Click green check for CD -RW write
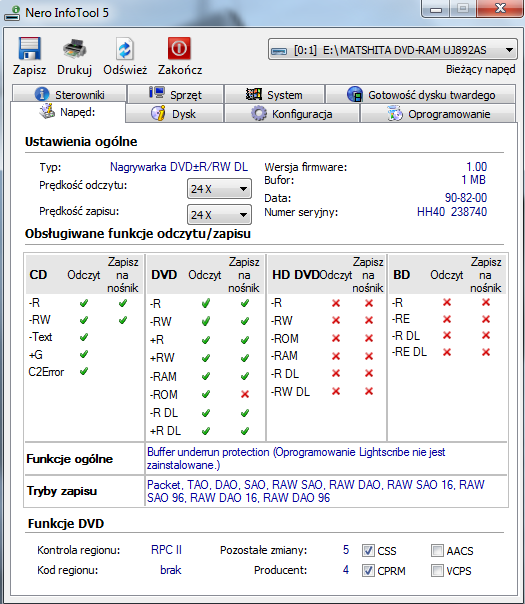Image resolution: width=525 pixels, height=604 pixels. pos(122,320)
